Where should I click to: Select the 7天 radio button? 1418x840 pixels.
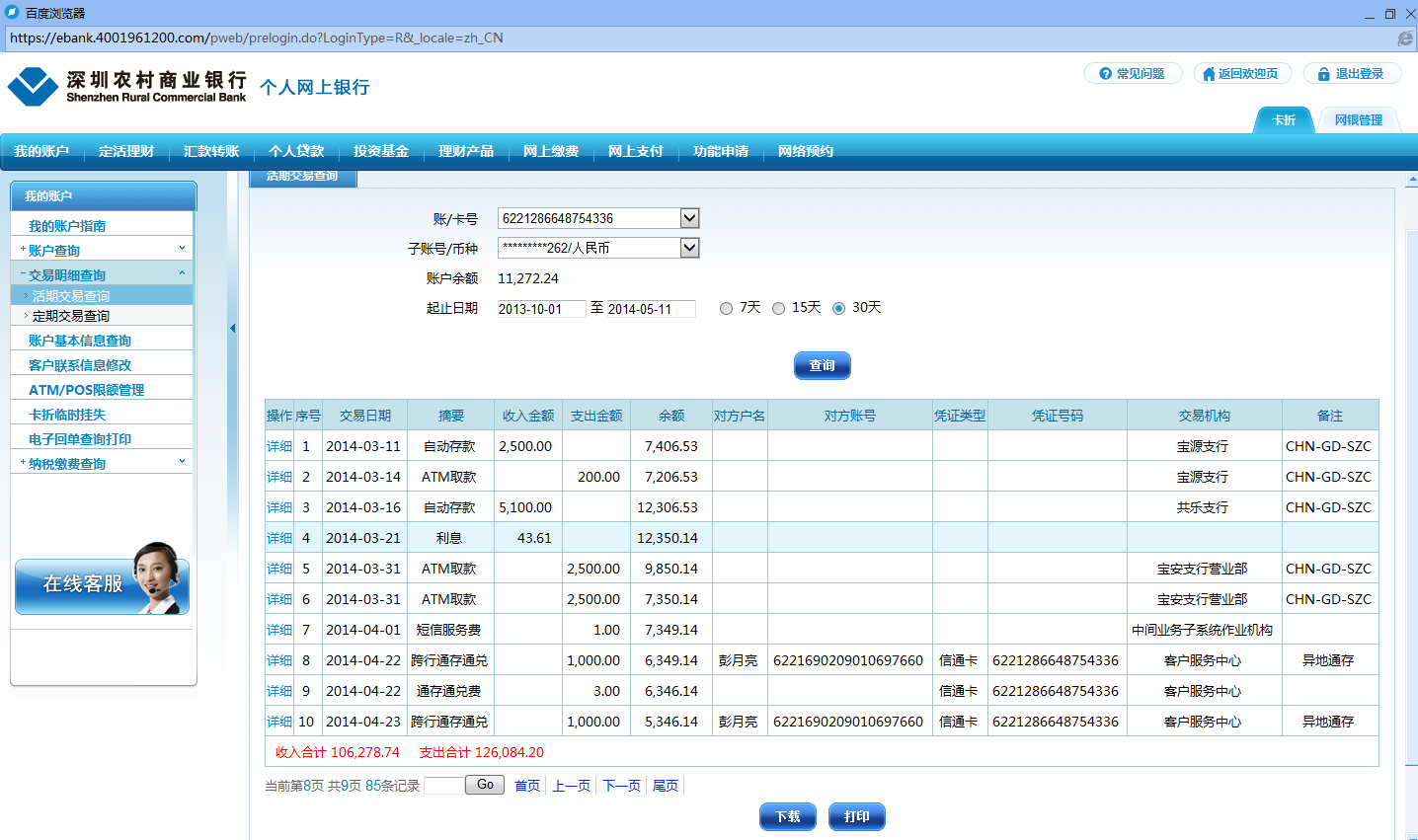pyautogui.click(x=727, y=309)
